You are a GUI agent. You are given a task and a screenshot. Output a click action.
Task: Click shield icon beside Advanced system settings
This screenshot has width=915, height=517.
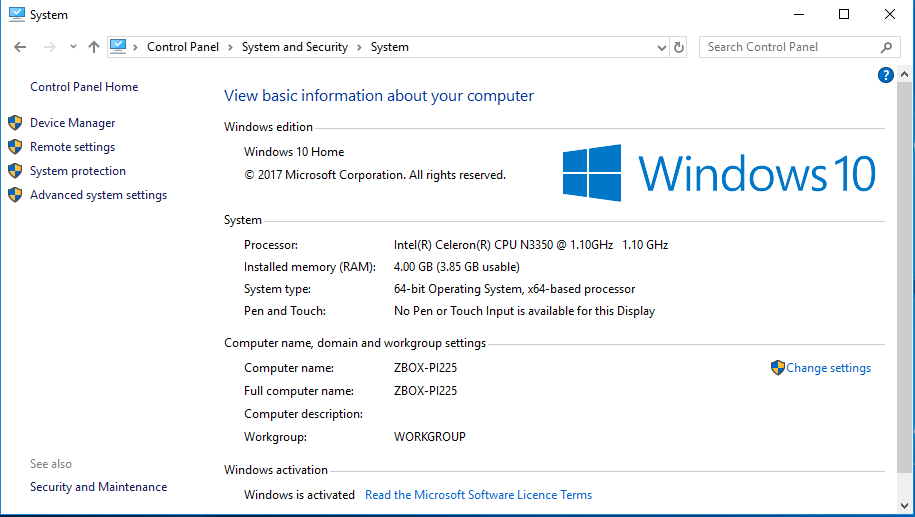point(15,194)
